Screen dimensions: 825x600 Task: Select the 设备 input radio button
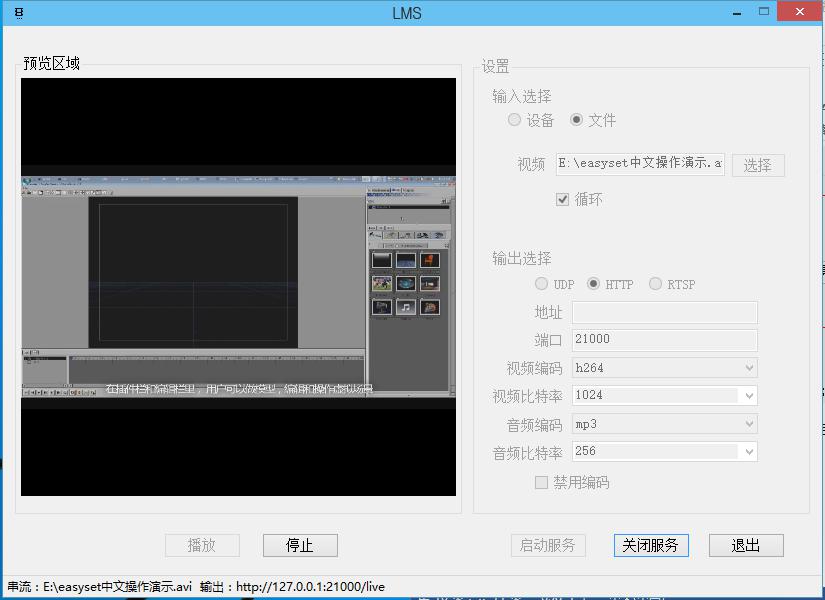(514, 120)
